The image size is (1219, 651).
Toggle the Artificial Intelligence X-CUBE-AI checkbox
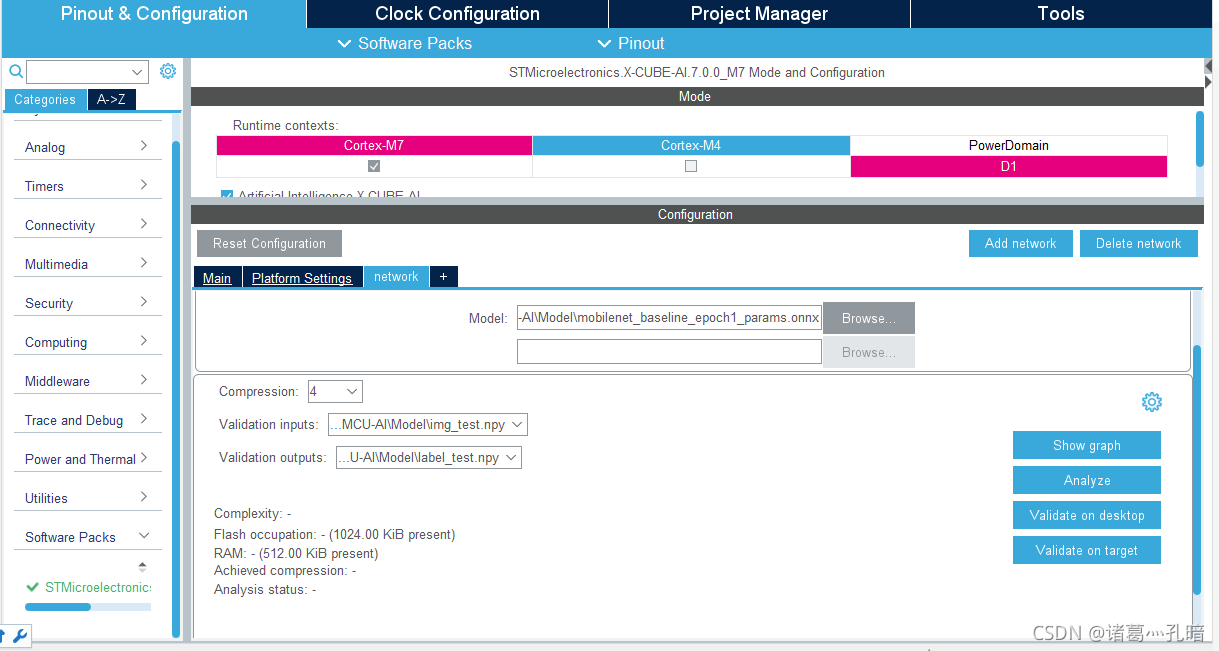tap(226, 195)
